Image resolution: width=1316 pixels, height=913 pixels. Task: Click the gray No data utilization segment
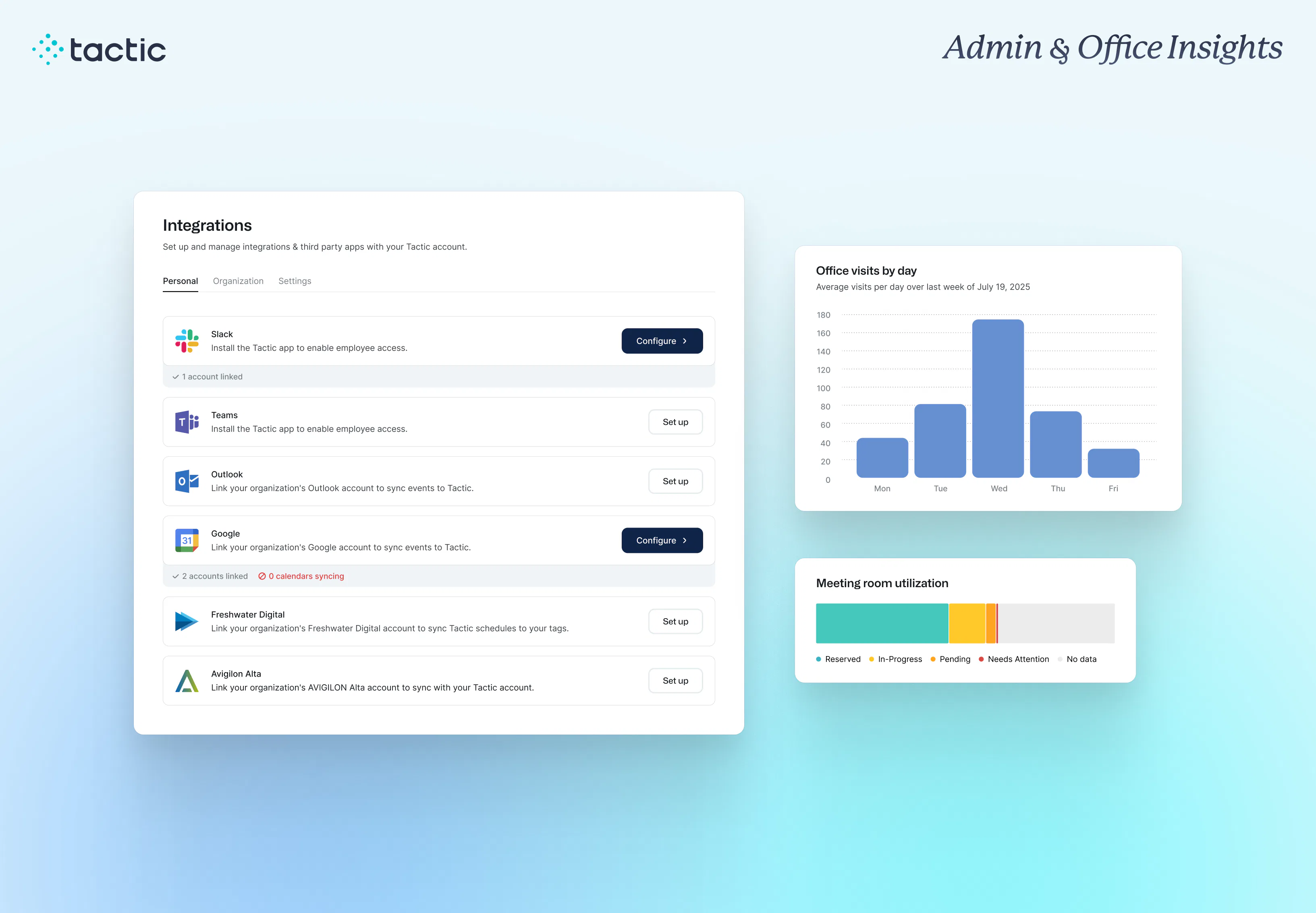pos(1056,623)
